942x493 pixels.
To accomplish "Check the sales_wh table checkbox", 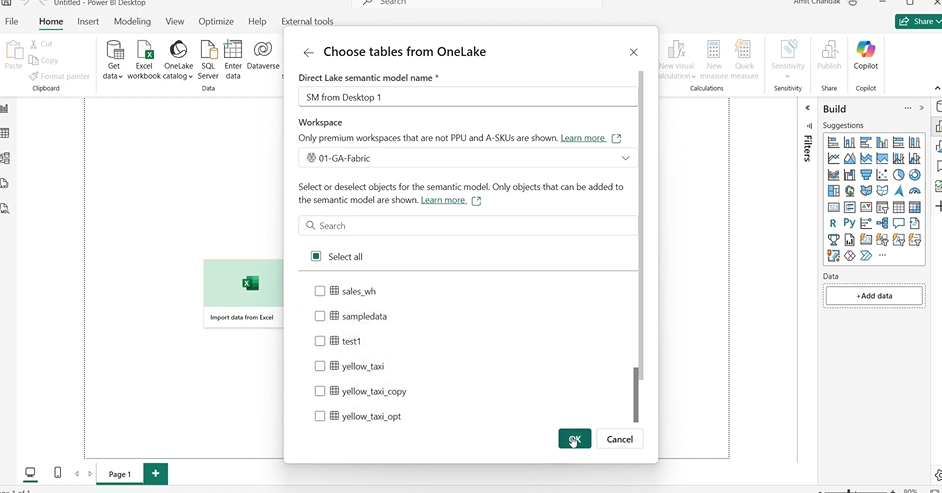I will pos(320,291).
